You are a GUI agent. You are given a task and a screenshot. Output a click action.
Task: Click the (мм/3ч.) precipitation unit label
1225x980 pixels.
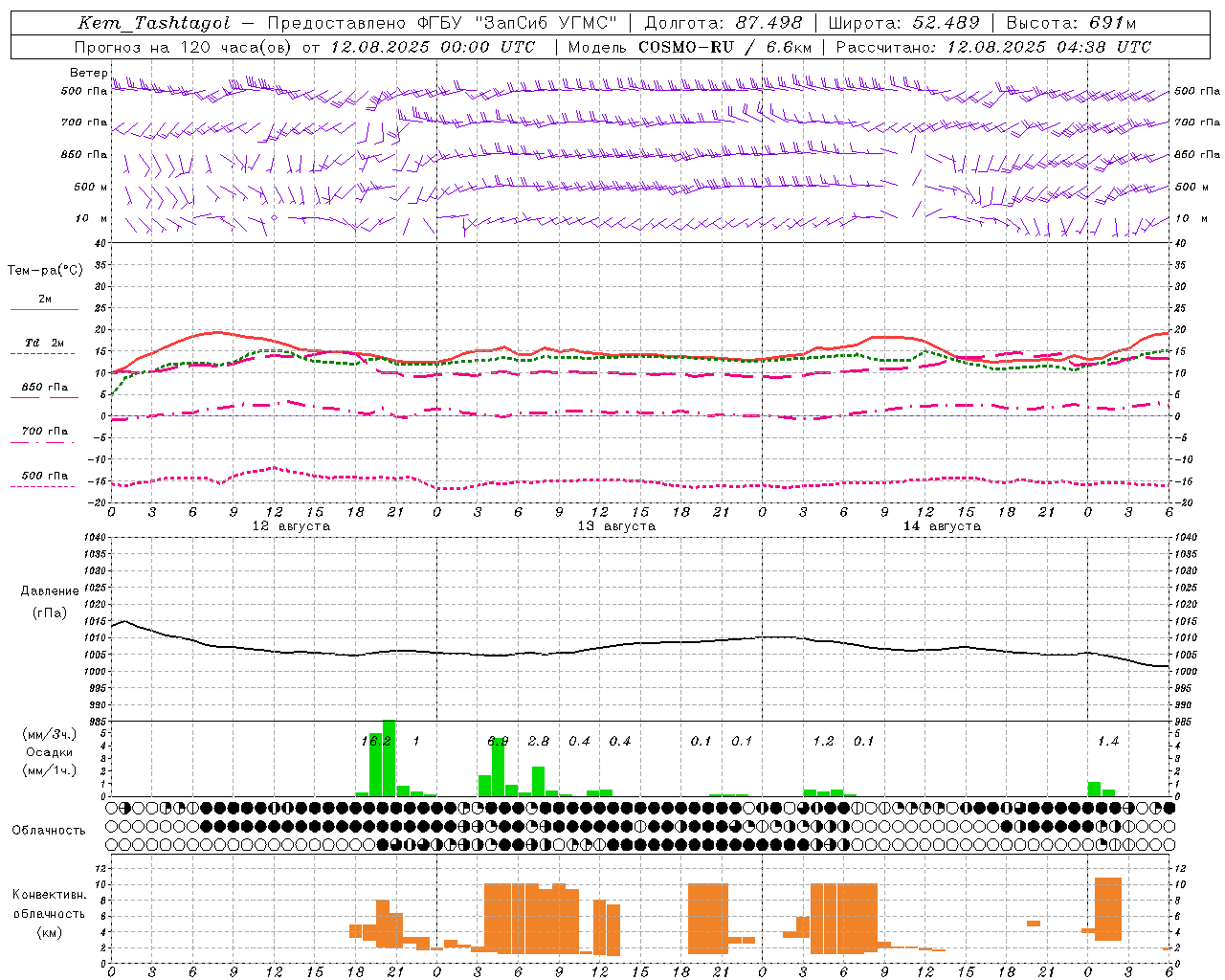(x=49, y=735)
